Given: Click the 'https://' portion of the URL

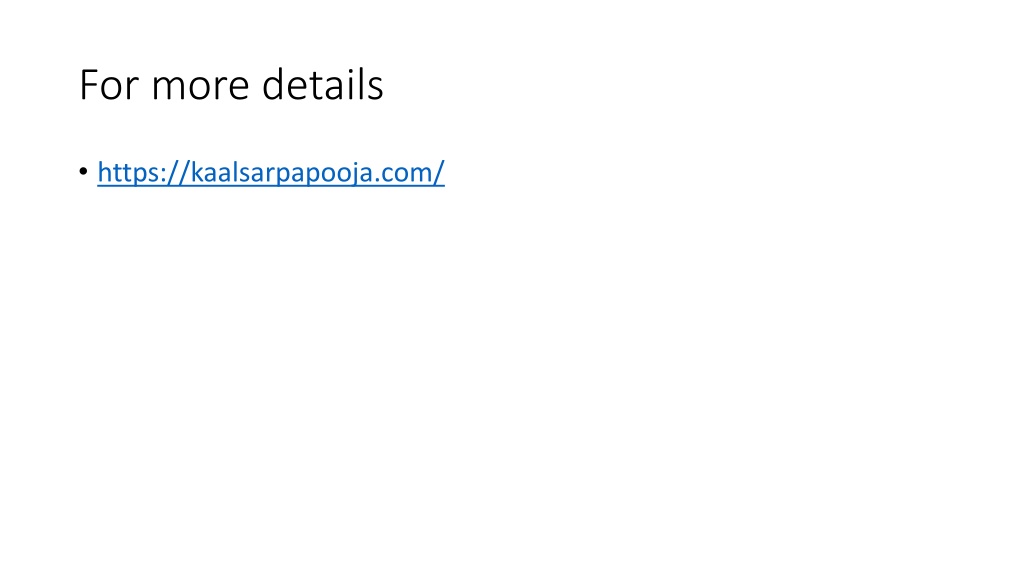Looking at the screenshot, I should click(143, 172).
